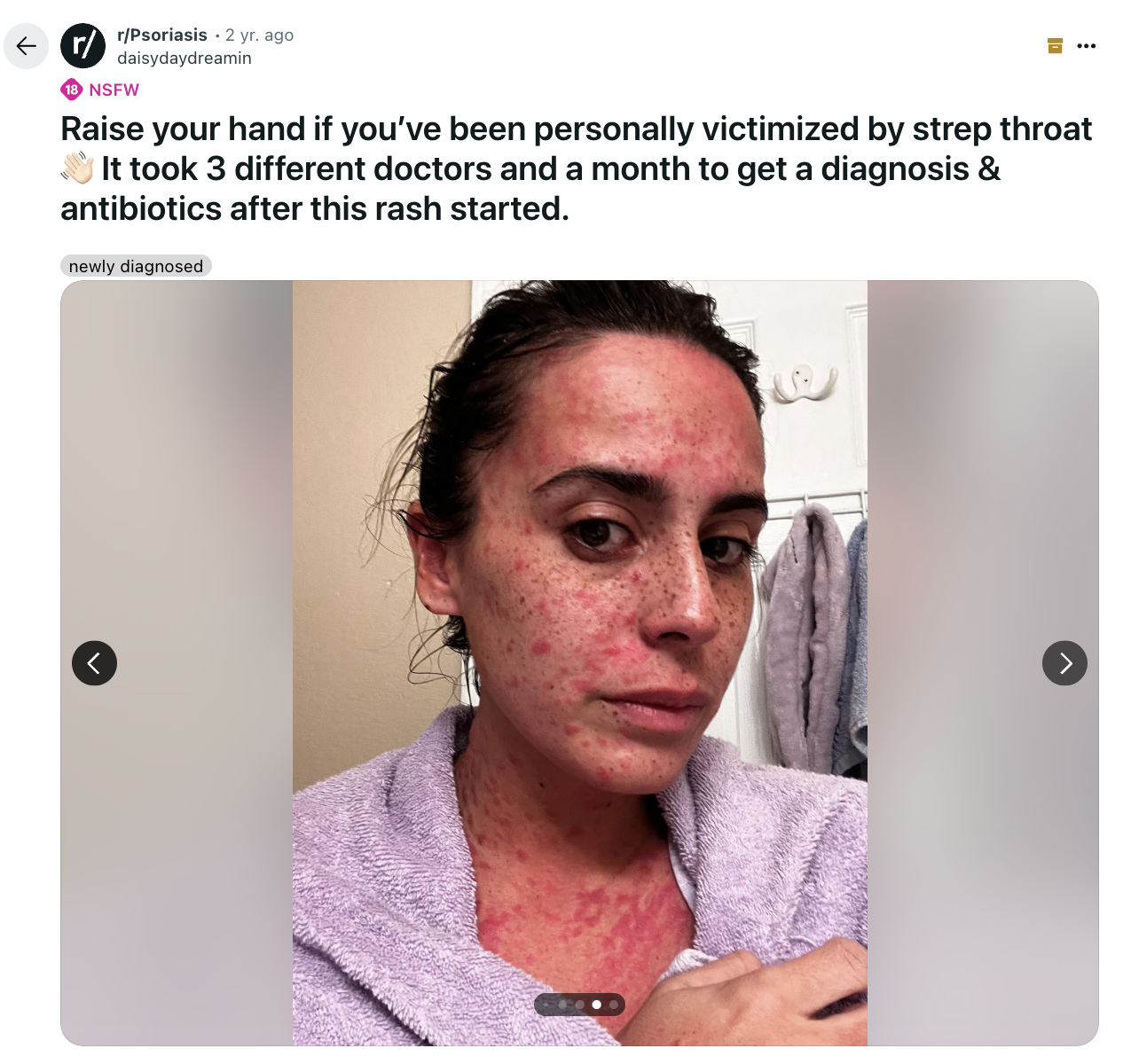Jump to the dot after the active one
Viewport: 1123px width, 1064px height.
coord(614,1005)
